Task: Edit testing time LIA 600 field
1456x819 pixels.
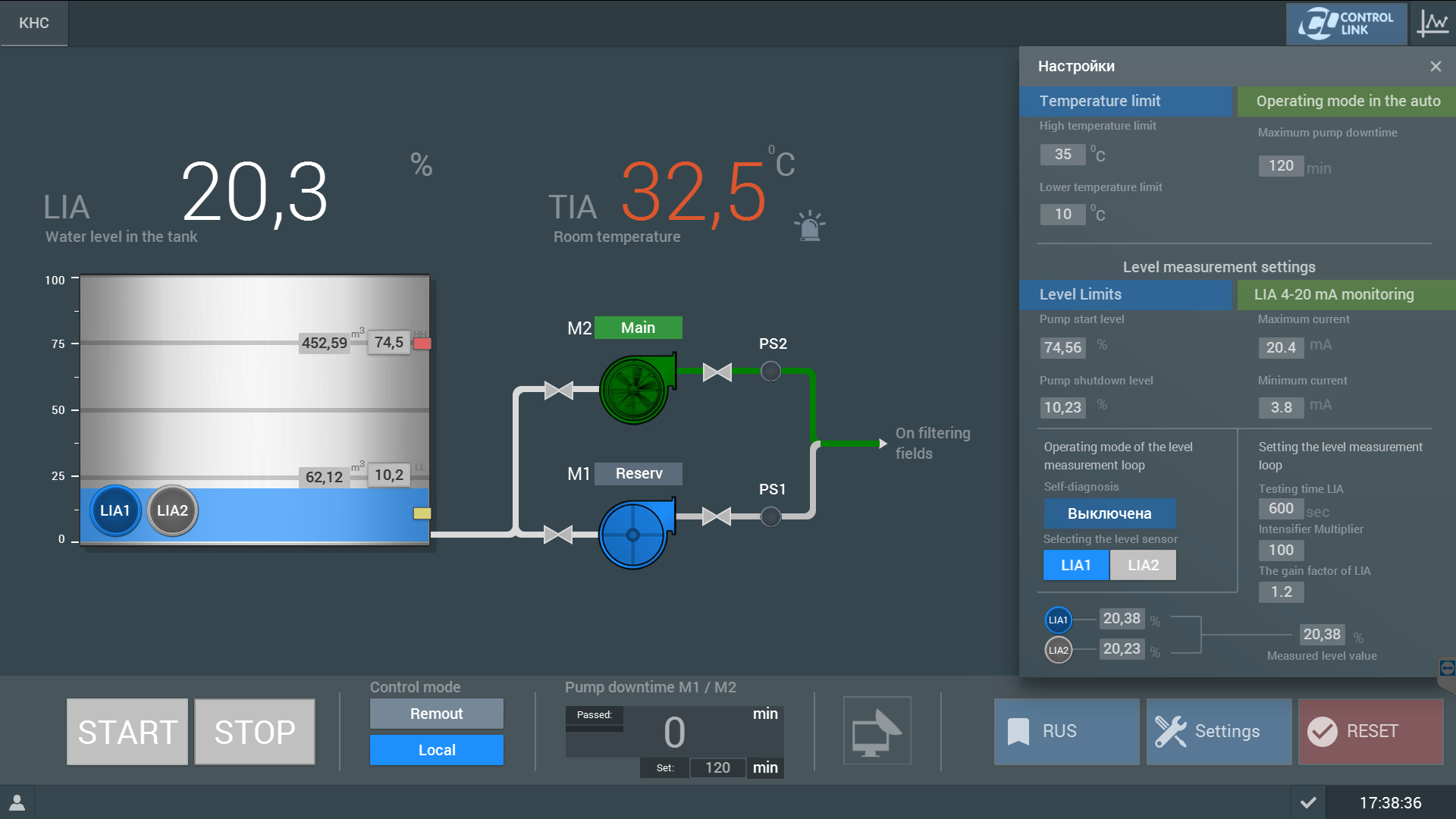Action: 1282,508
